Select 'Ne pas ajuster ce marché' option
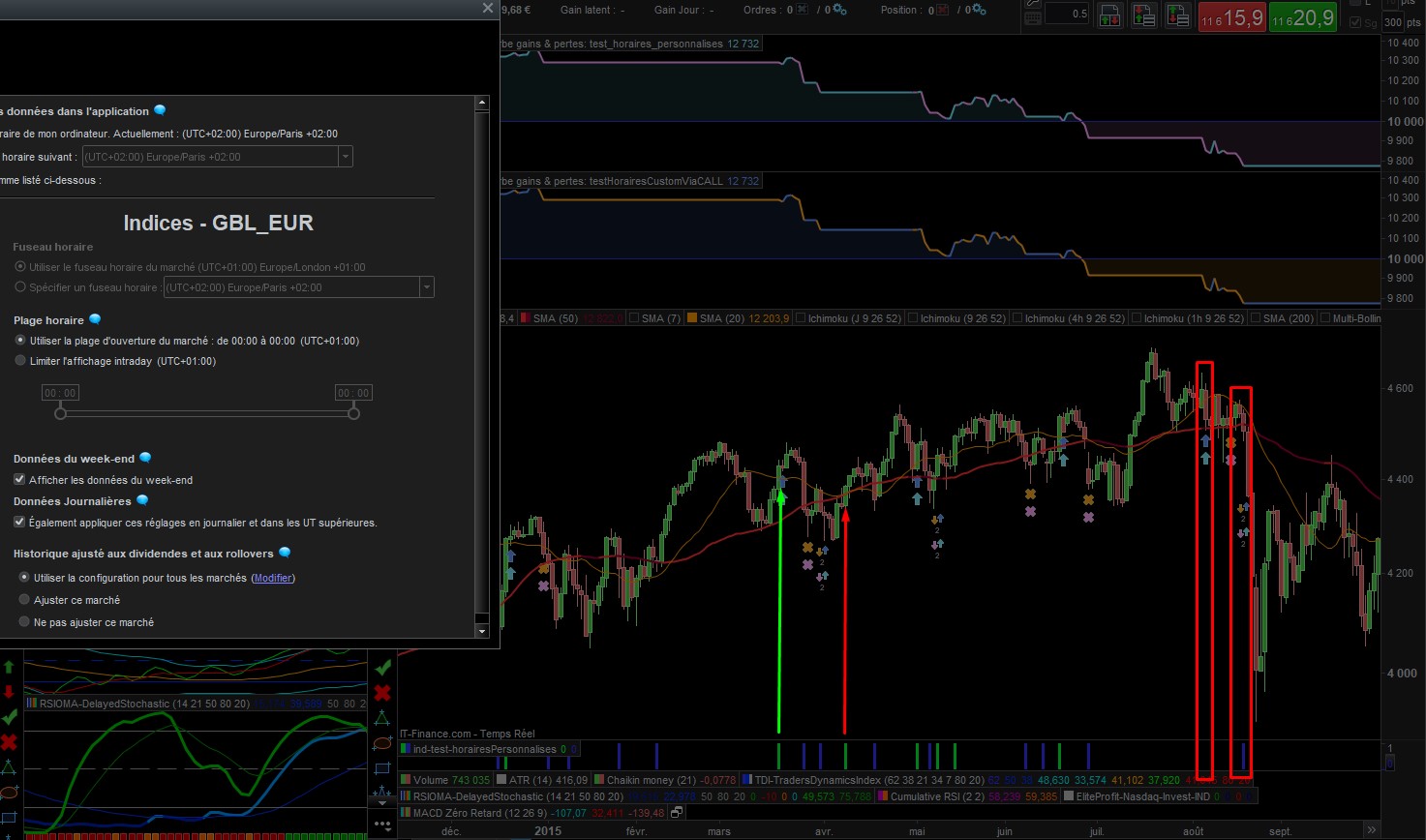The width and height of the screenshot is (1426, 840). pos(25,622)
